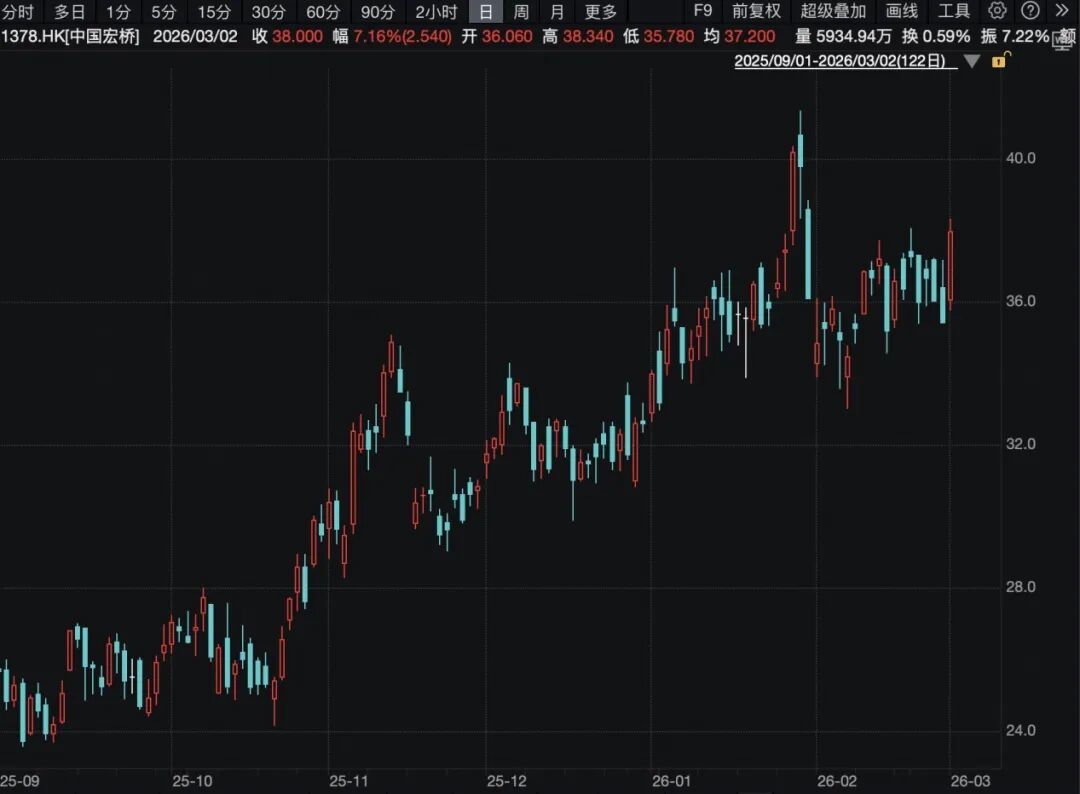Switch to the 周 weekly period

521,12
